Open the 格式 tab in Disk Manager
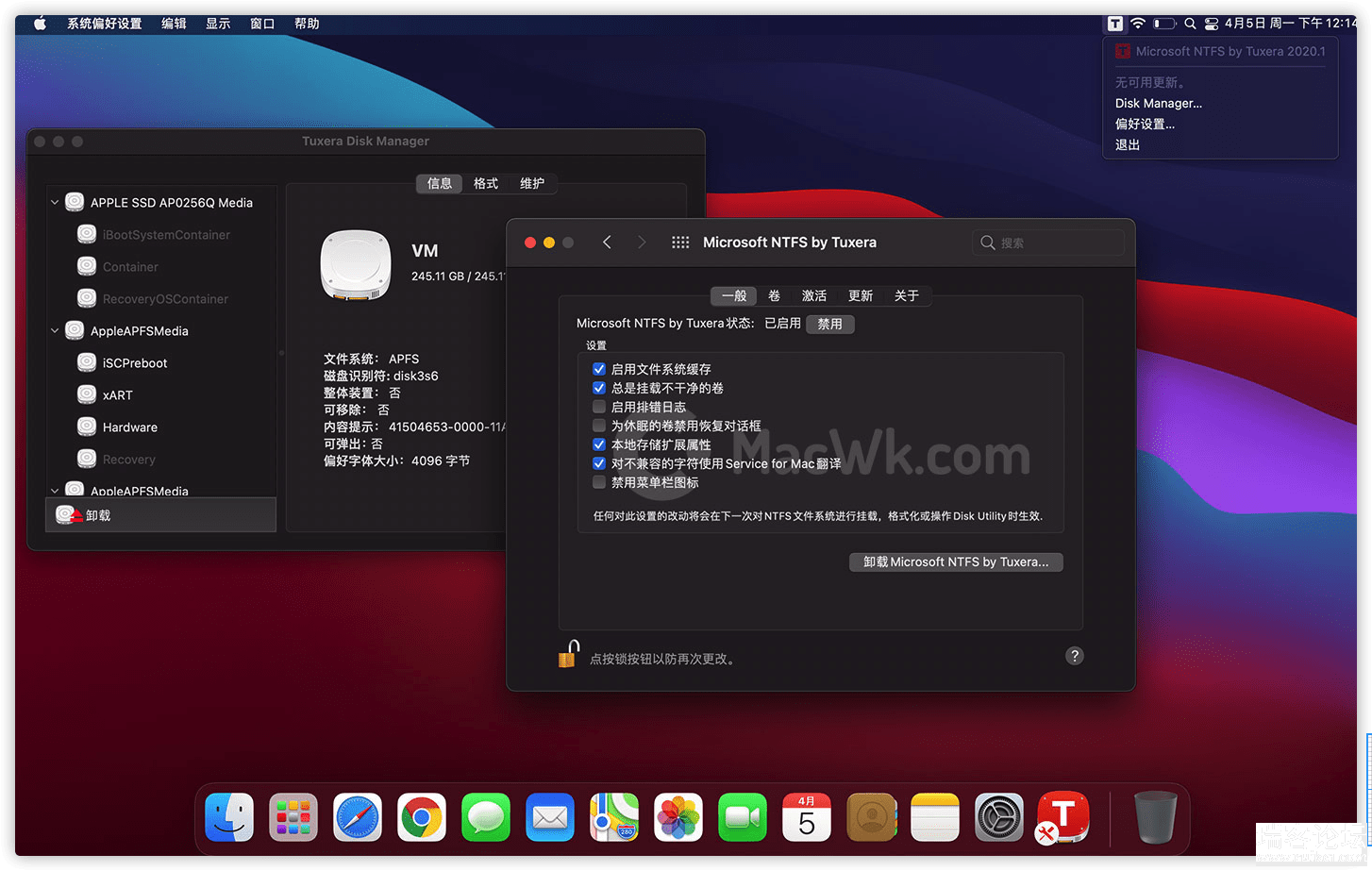 point(486,183)
